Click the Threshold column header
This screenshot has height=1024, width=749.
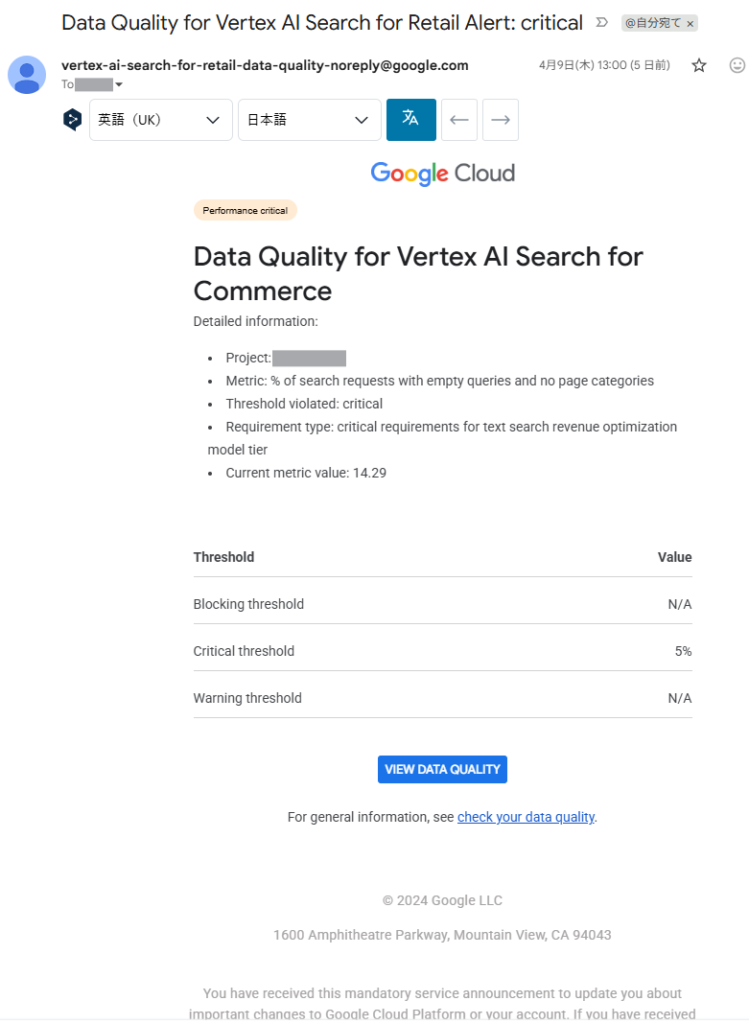tap(223, 557)
